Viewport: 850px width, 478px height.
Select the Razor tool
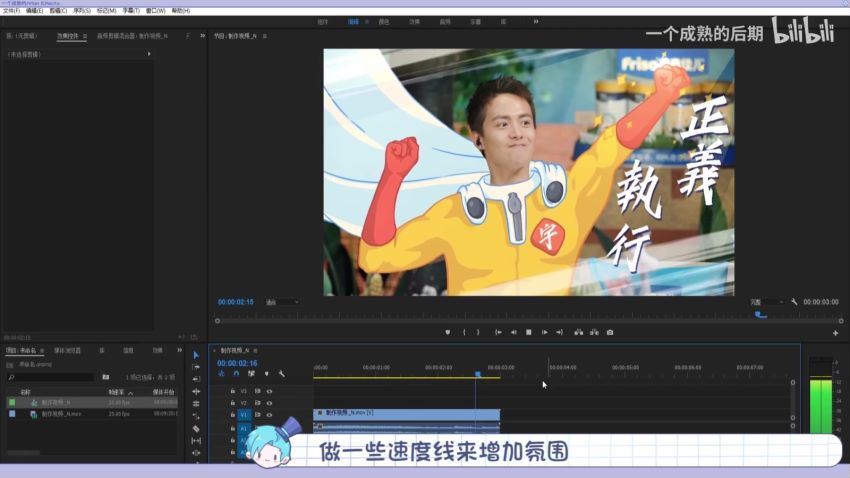click(x=196, y=429)
